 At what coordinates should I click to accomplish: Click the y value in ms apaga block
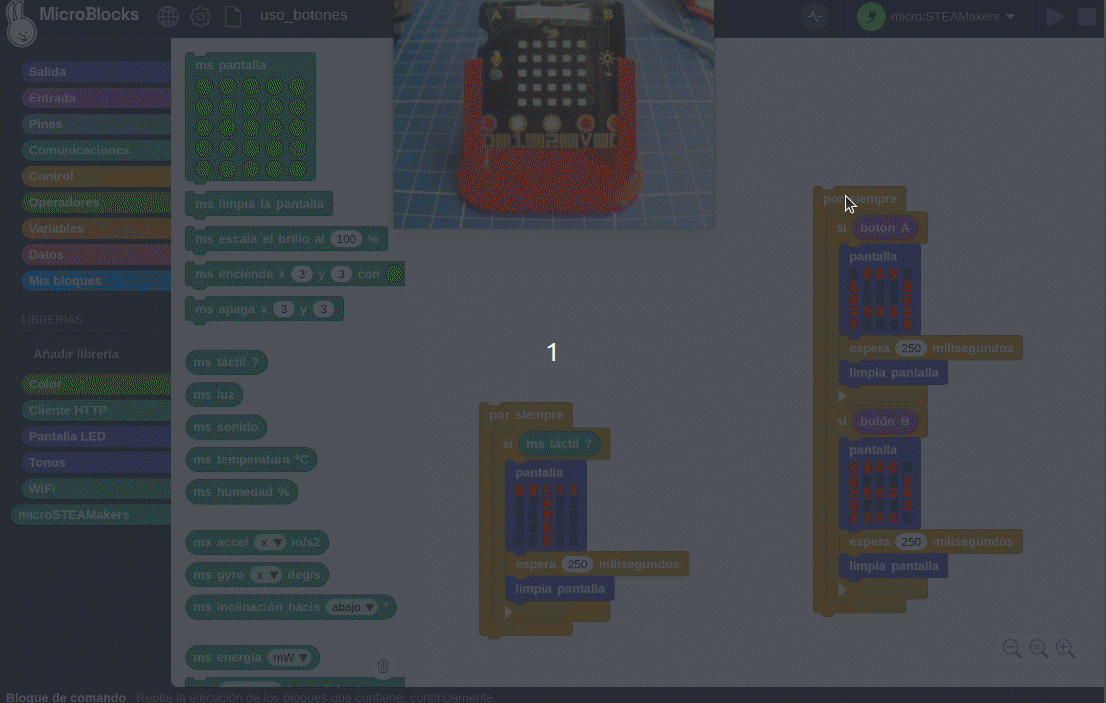324,310
